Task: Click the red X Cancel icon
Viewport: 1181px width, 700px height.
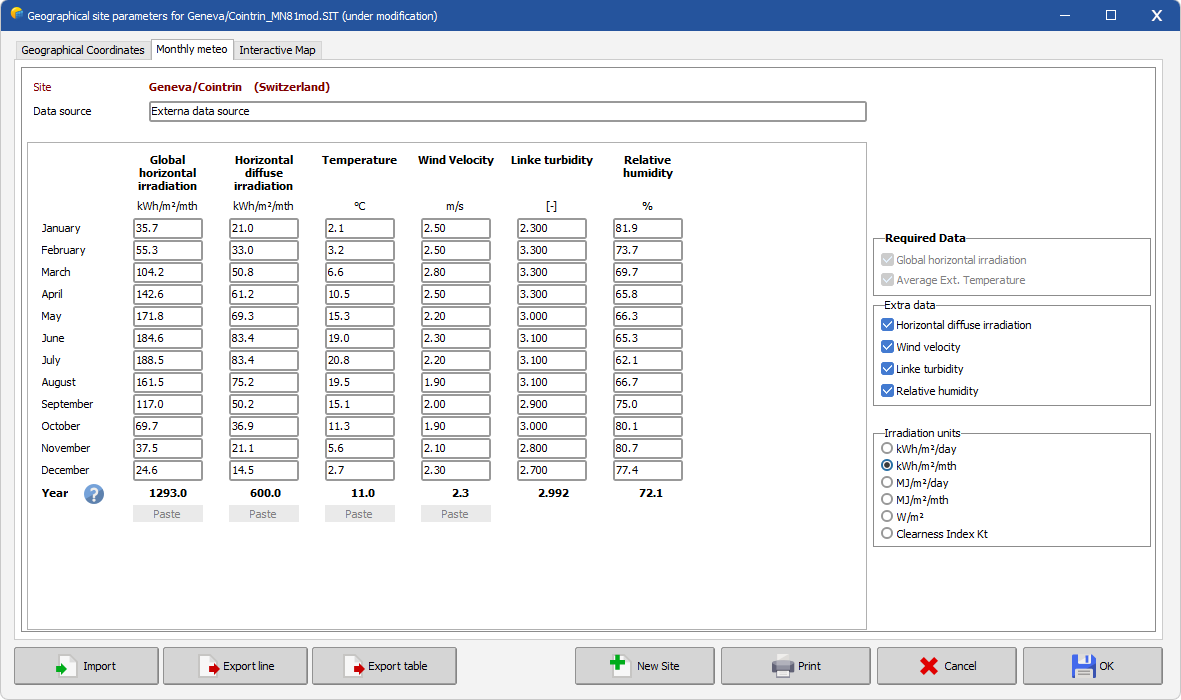Action: pyautogui.click(x=929, y=666)
